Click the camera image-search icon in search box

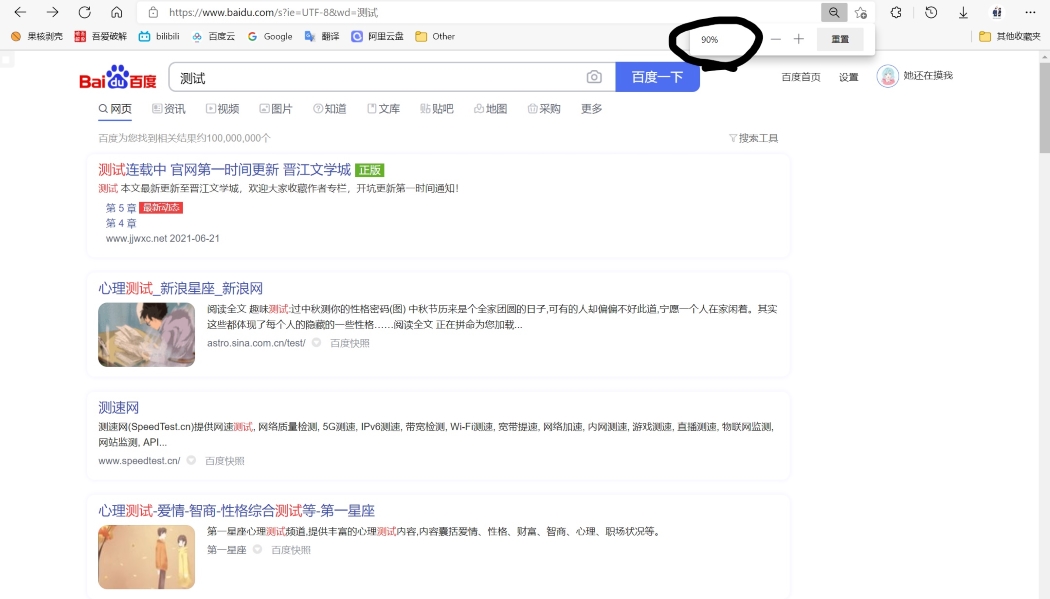[594, 77]
